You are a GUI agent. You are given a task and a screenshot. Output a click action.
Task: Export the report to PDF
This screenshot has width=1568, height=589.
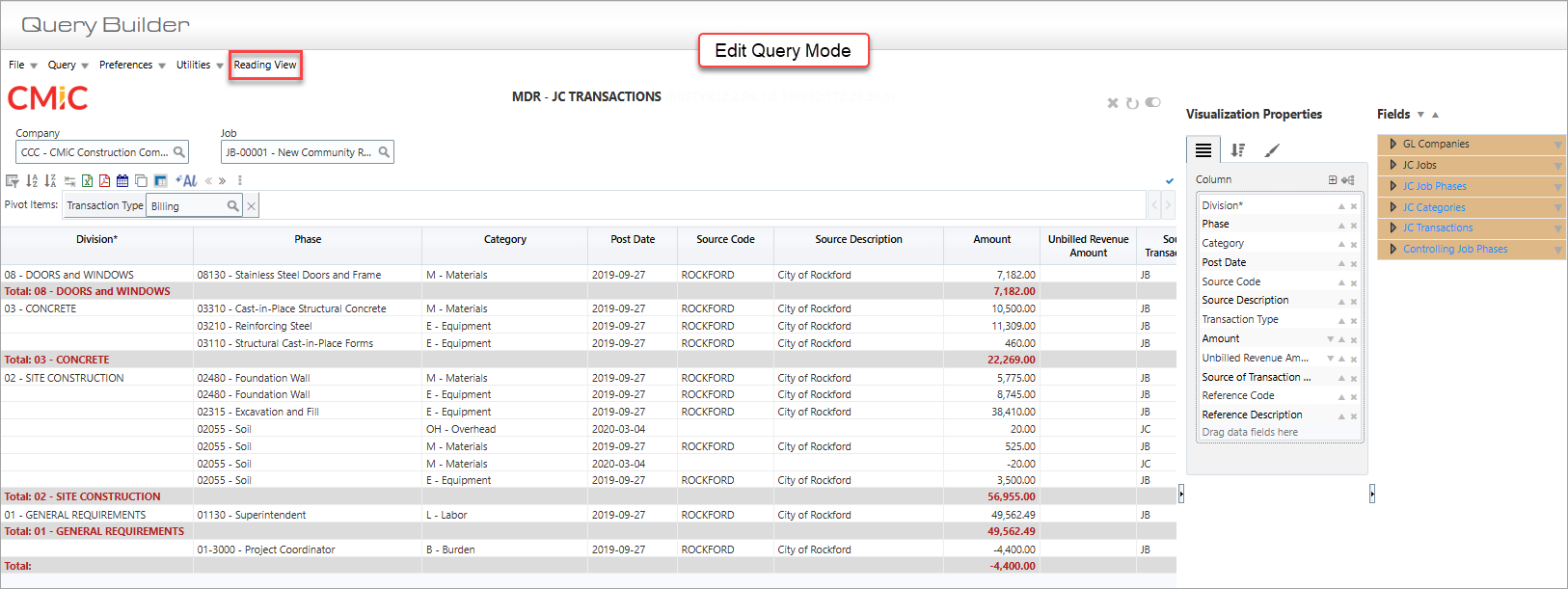pyautogui.click(x=104, y=180)
